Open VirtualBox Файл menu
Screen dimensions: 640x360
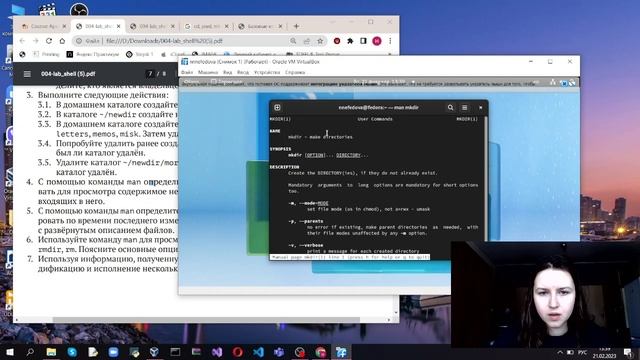click(187, 72)
